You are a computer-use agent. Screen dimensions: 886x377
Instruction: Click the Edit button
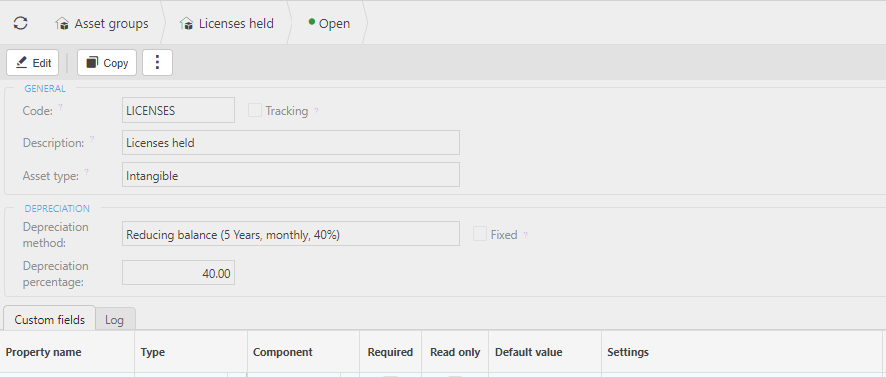pyautogui.click(x=33, y=63)
